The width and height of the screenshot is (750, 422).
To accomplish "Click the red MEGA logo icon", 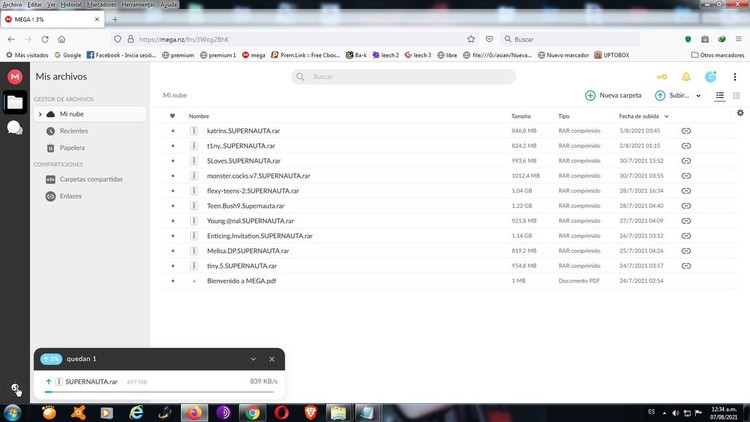I will point(15,76).
